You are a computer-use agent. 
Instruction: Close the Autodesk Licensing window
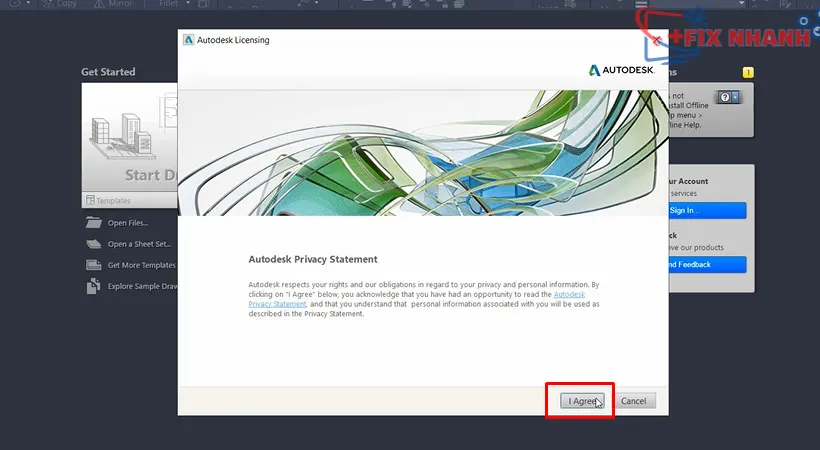(x=657, y=40)
